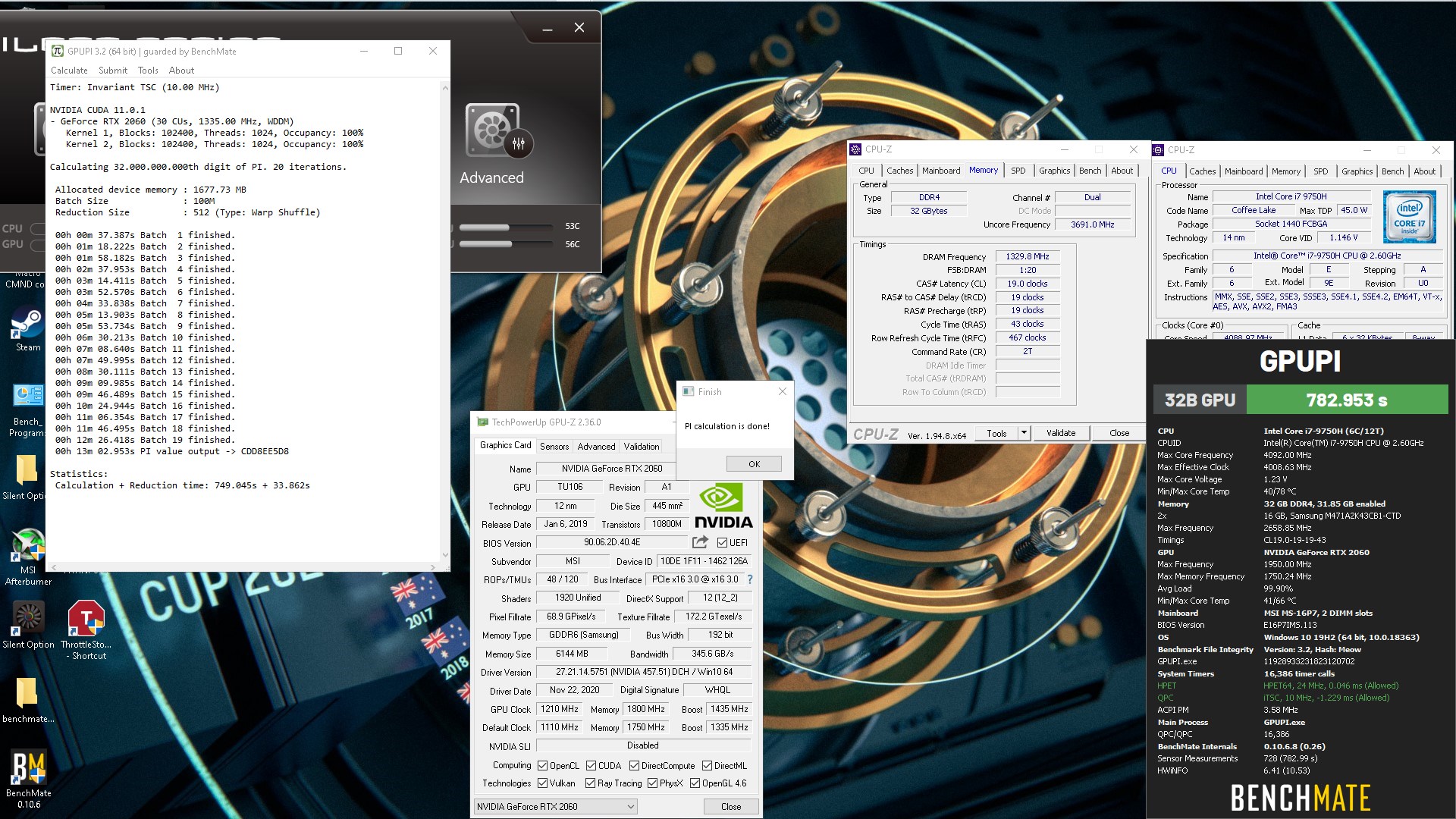Image resolution: width=1456 pixels, height=819 pixels.
Task: Click the Intel Core i7 logo in CPU-Z
Action: coord(1409,217)
